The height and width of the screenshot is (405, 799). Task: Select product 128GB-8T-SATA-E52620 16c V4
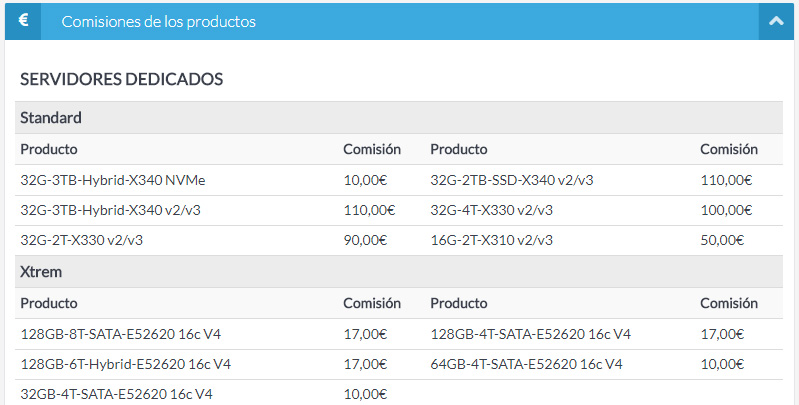(x=121, y=334)
